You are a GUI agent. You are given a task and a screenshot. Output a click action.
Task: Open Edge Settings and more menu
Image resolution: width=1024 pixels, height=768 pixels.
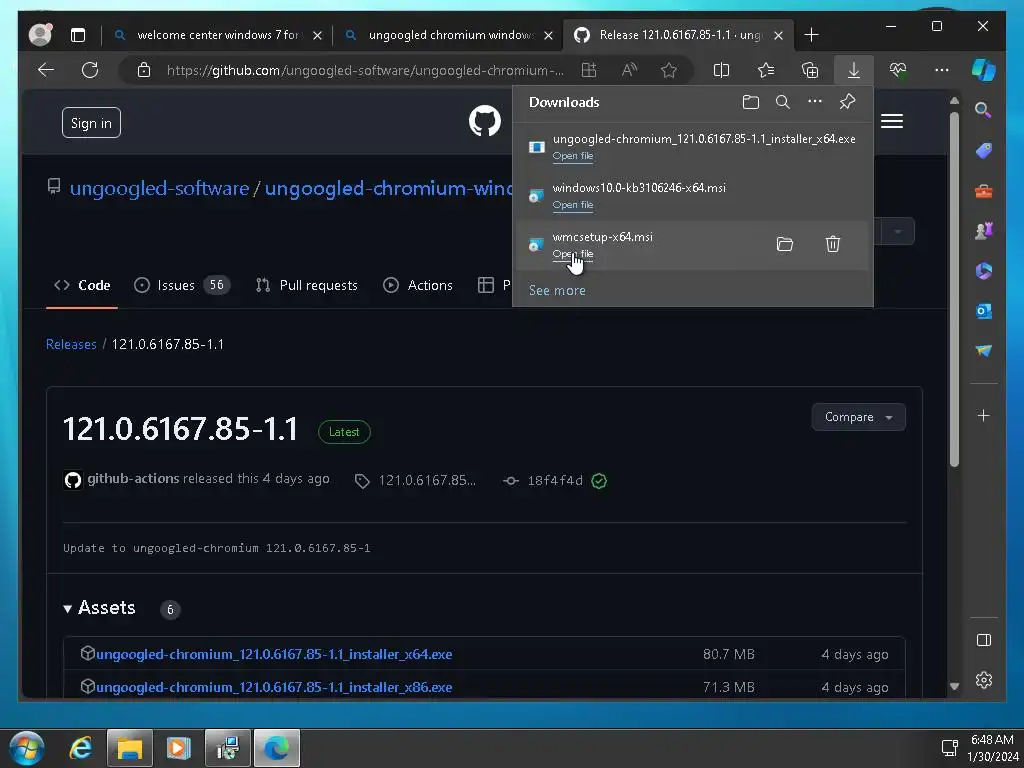point(942,70)
